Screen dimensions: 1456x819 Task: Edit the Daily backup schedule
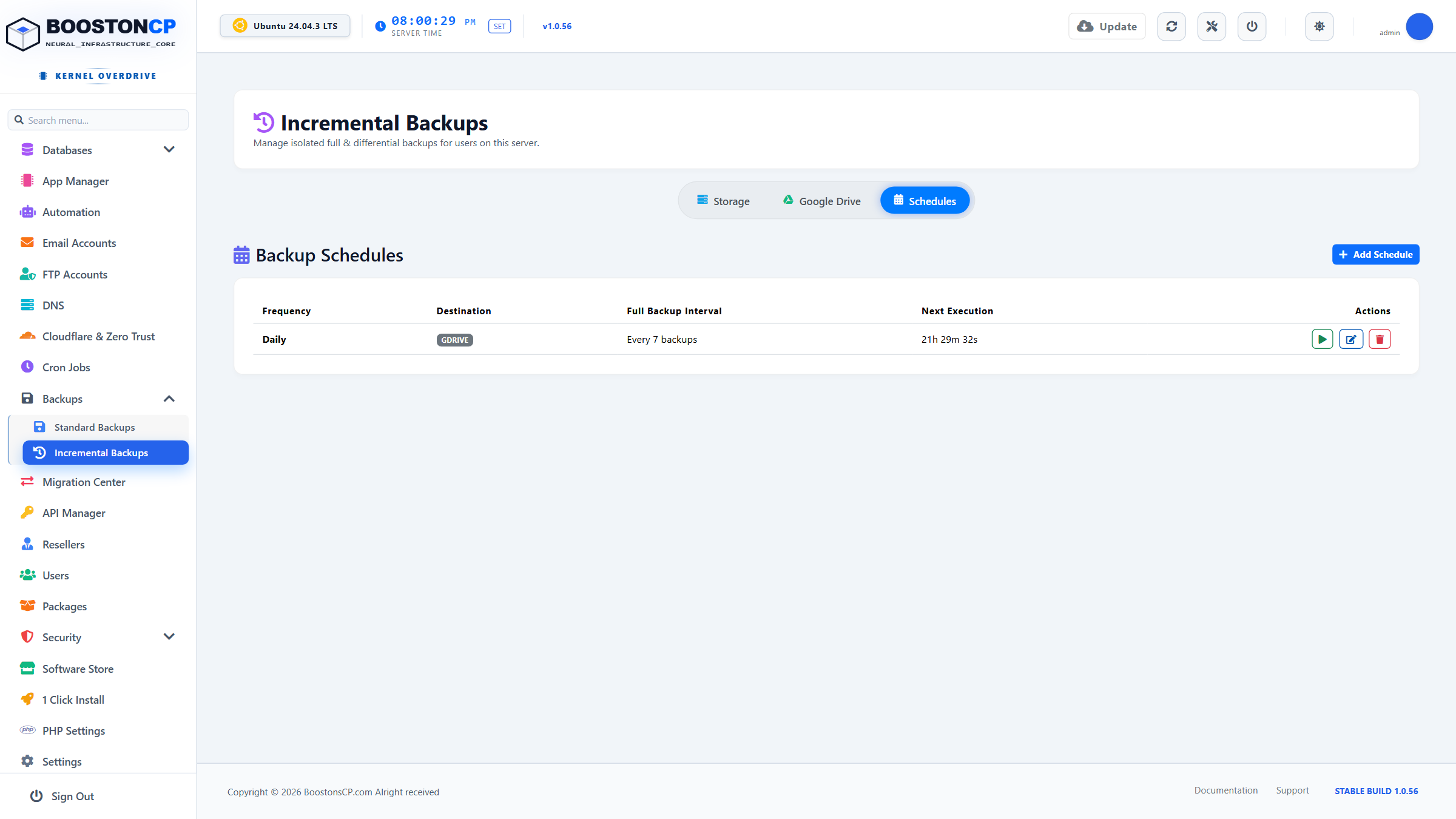(1351, 339)
